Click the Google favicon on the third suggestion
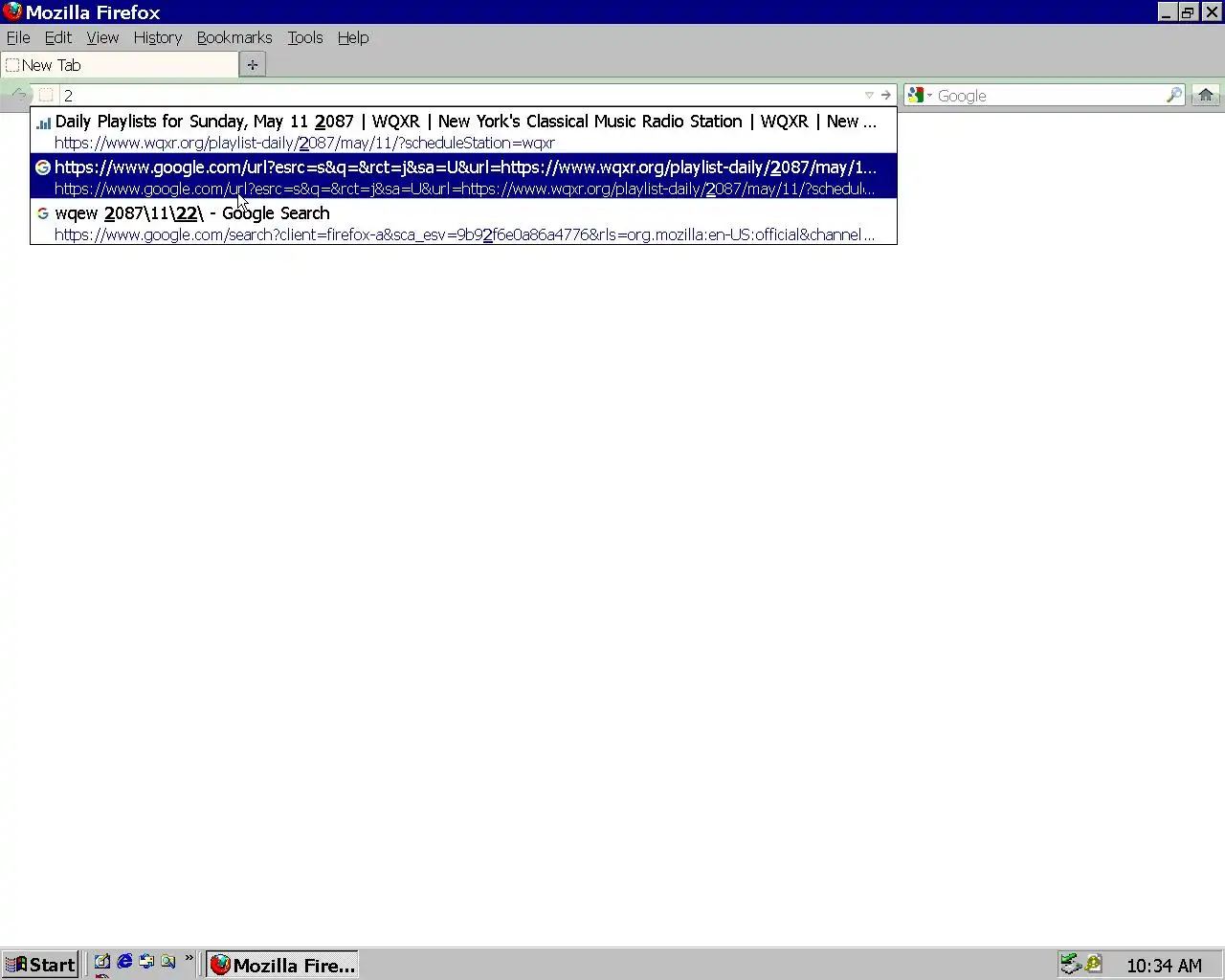The height and width of the screenshot is (980, 1225). [43, 213]
